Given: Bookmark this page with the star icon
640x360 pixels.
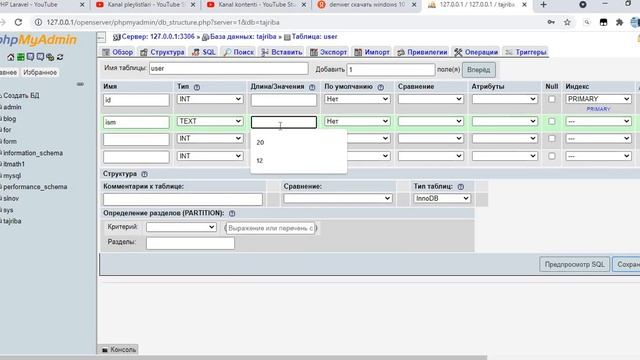Looking at the screenshot, I should tap(567, 22).
